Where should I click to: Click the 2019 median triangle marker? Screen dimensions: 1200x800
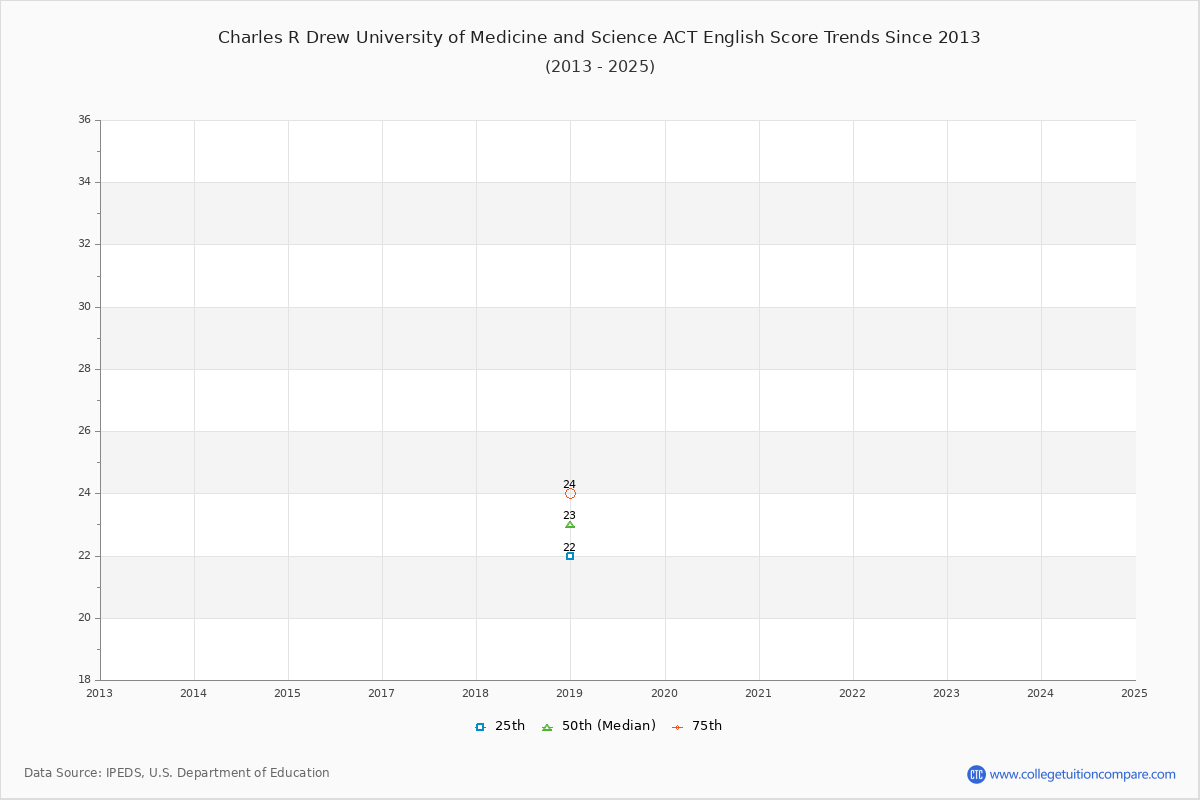570,524
